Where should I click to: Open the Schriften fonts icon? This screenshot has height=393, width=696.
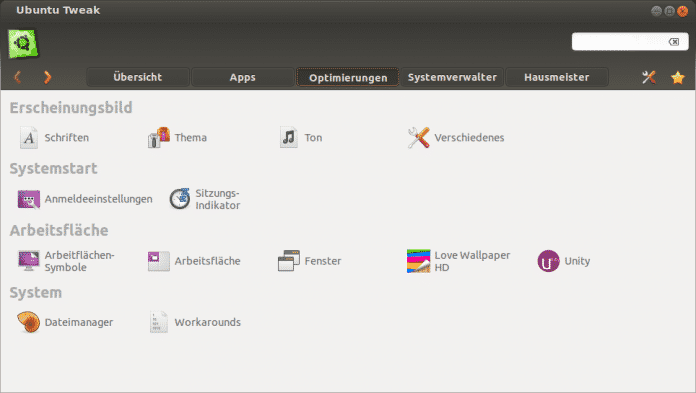pyautogui.click(x=29, y=138)
